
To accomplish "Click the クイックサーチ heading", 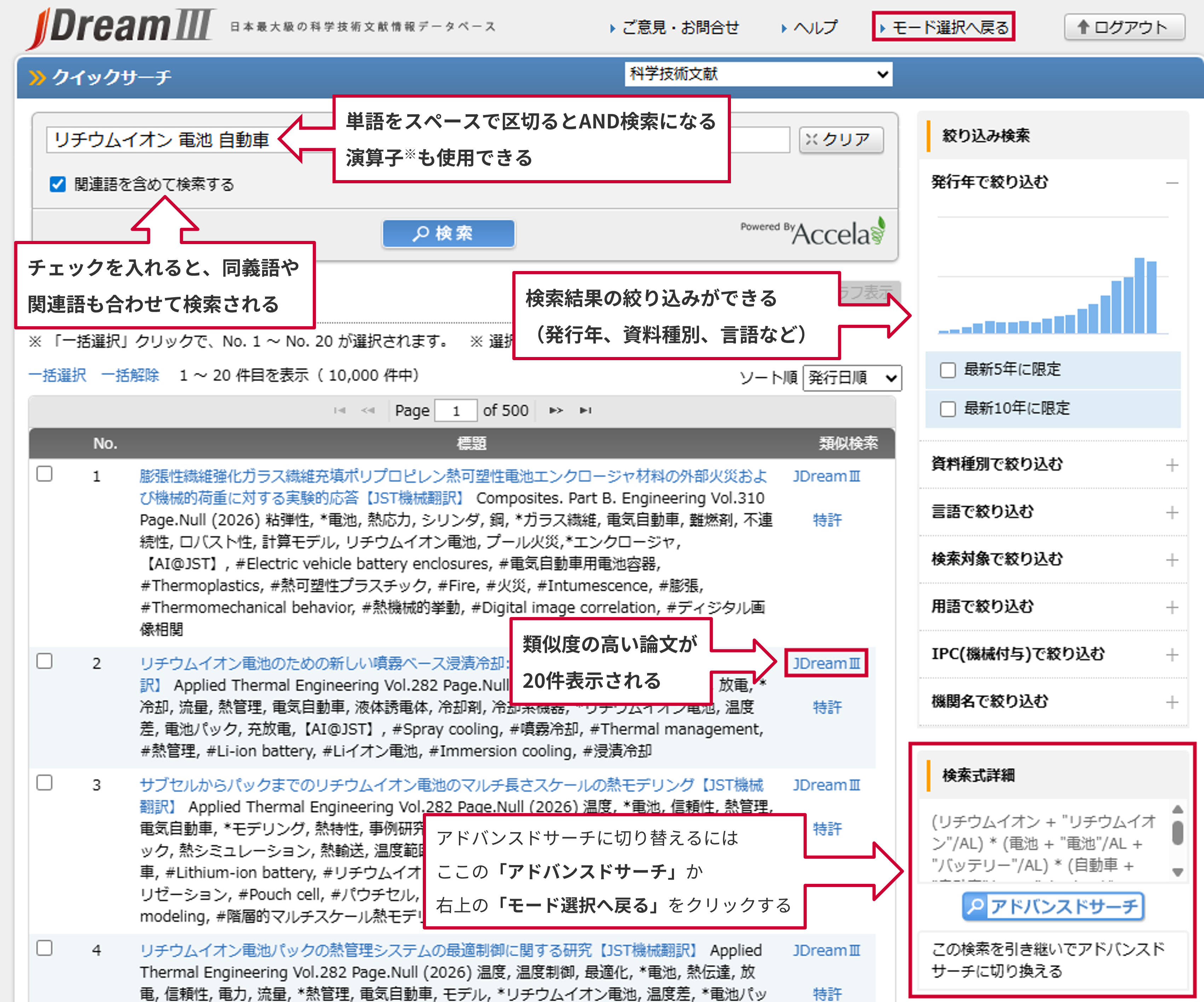I will 112,77.
